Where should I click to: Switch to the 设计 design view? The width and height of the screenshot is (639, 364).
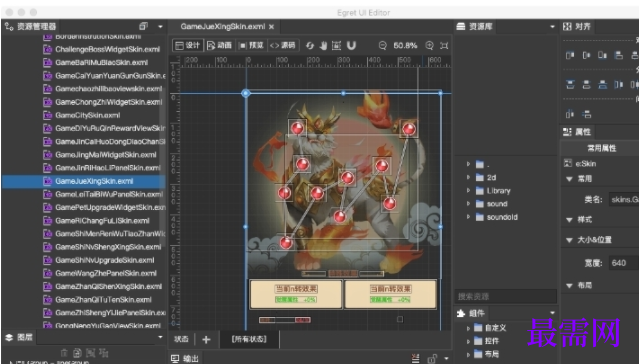188,45
